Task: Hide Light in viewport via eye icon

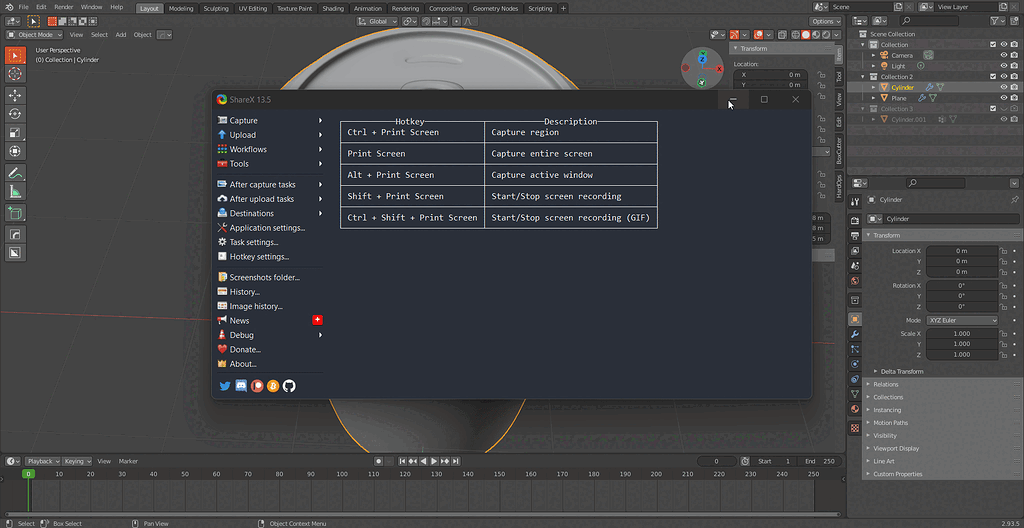Action: (x=1004, y=66)
